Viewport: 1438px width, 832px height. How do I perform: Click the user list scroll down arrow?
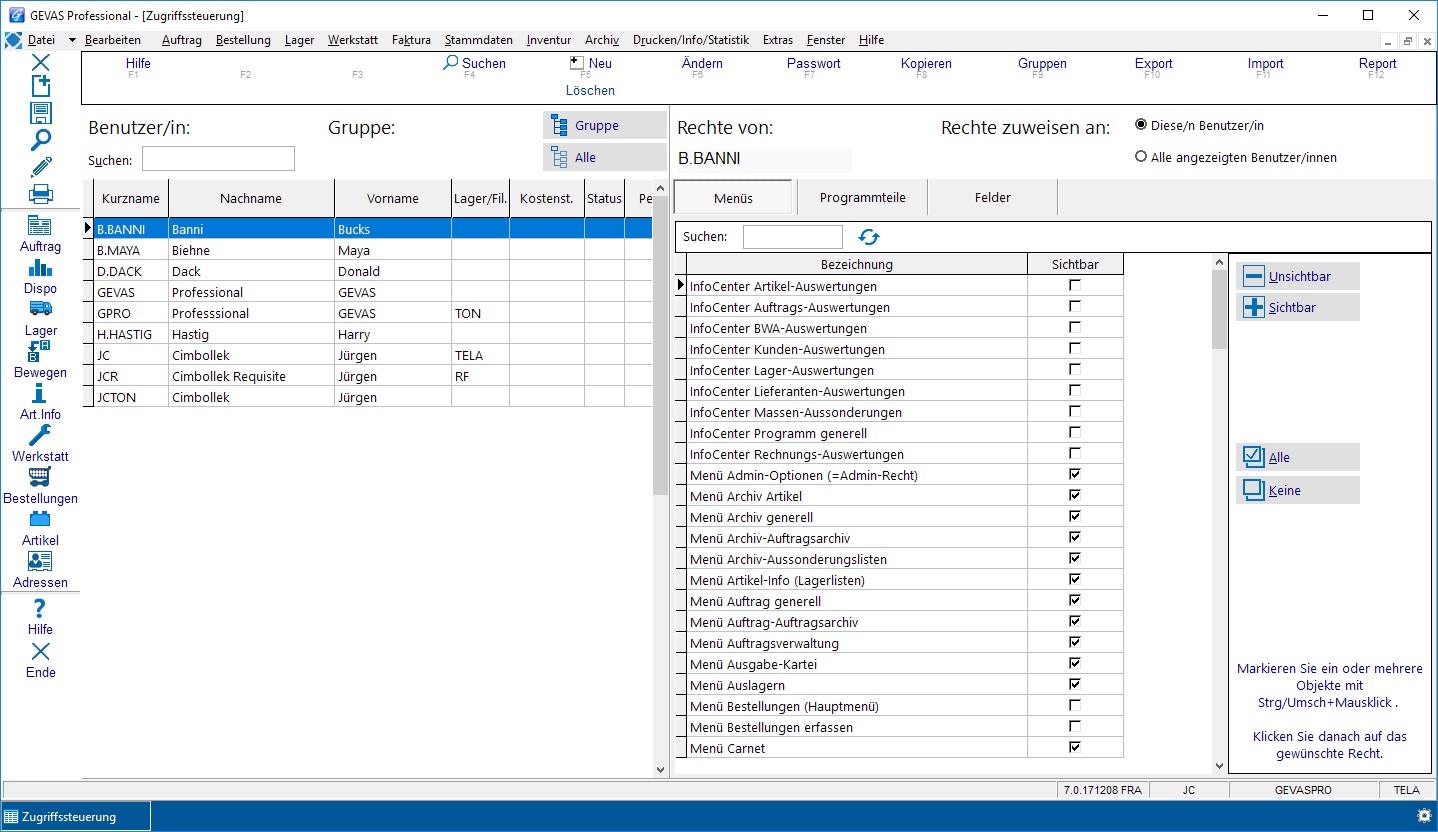point(660,769)
